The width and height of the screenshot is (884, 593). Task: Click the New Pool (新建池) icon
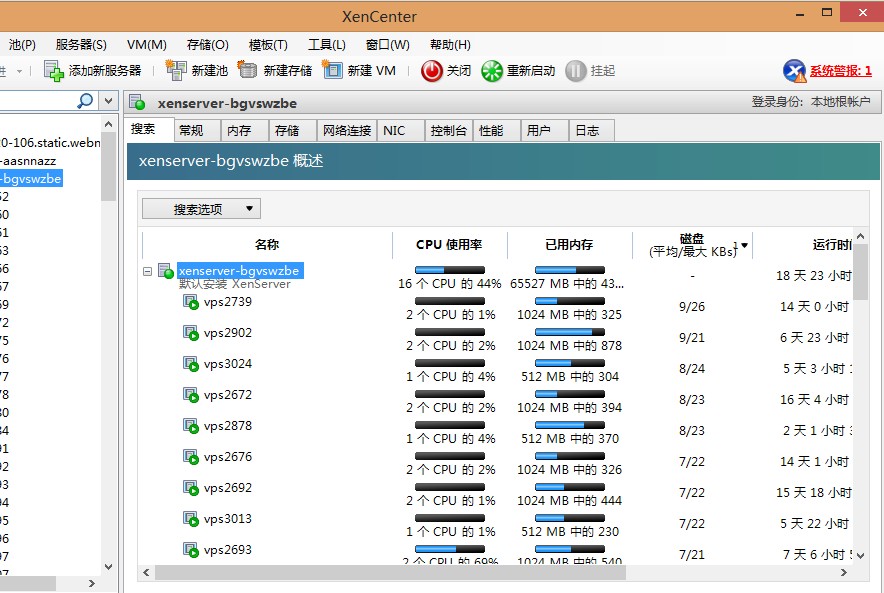click(175, 70)
